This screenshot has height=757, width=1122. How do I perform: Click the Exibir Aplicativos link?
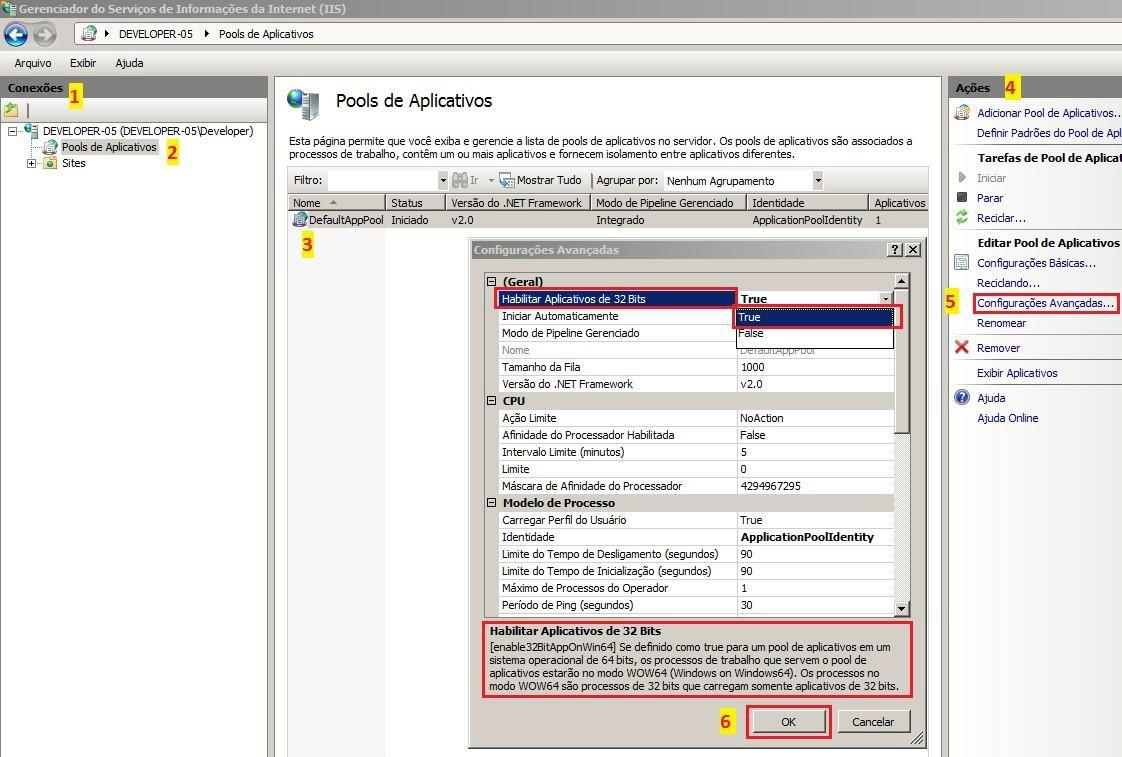pos(1017,373)
